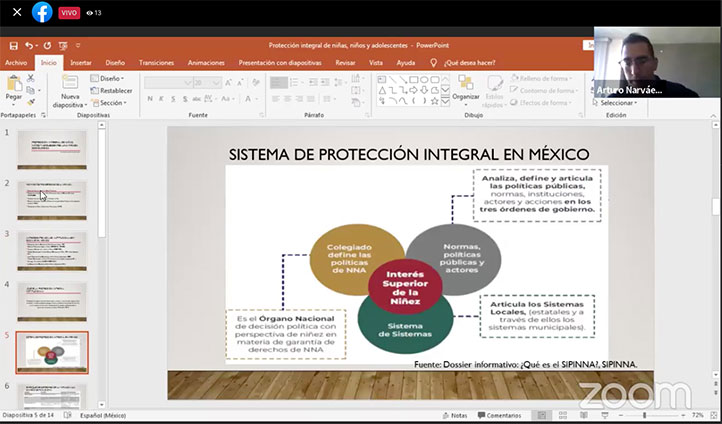Open the Diseño layout dropdown

click(x=109, y=78)
